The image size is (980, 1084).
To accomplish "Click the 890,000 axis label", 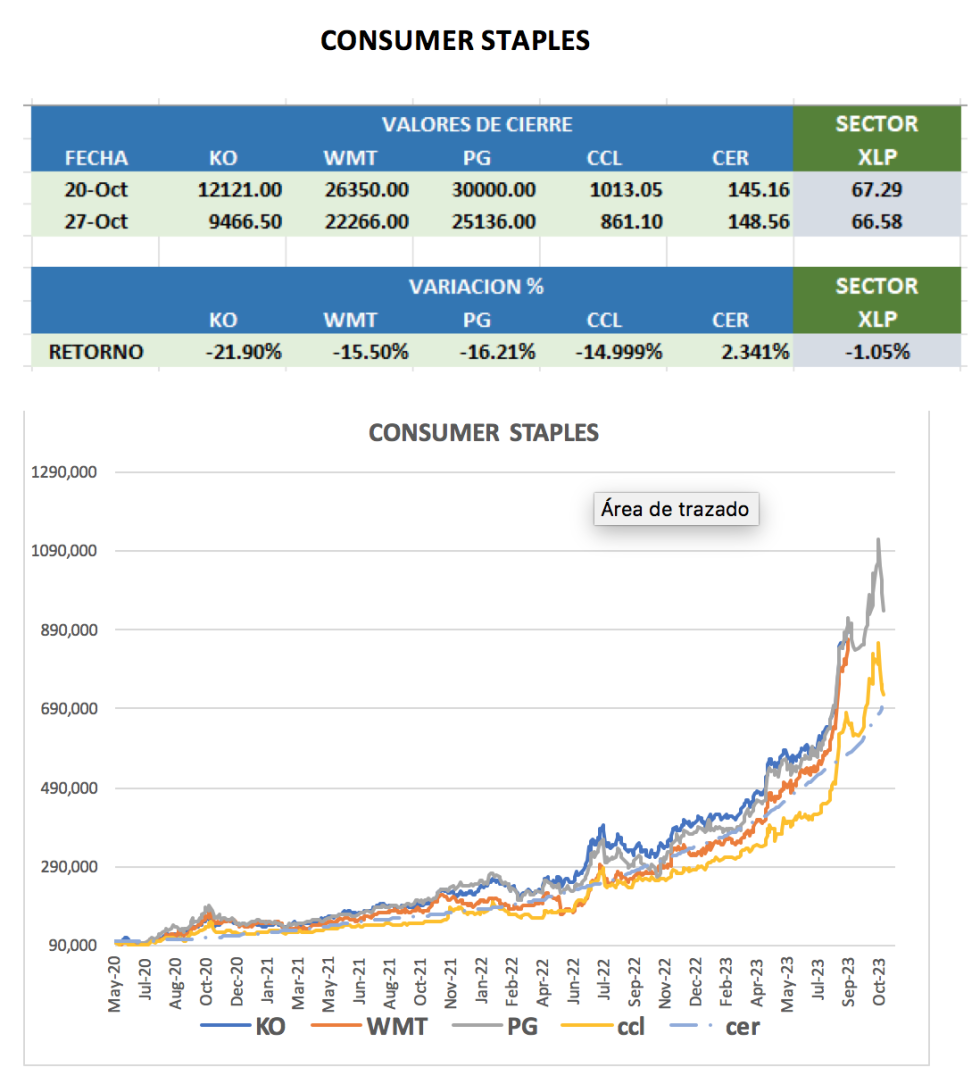I will click(68, 630).
